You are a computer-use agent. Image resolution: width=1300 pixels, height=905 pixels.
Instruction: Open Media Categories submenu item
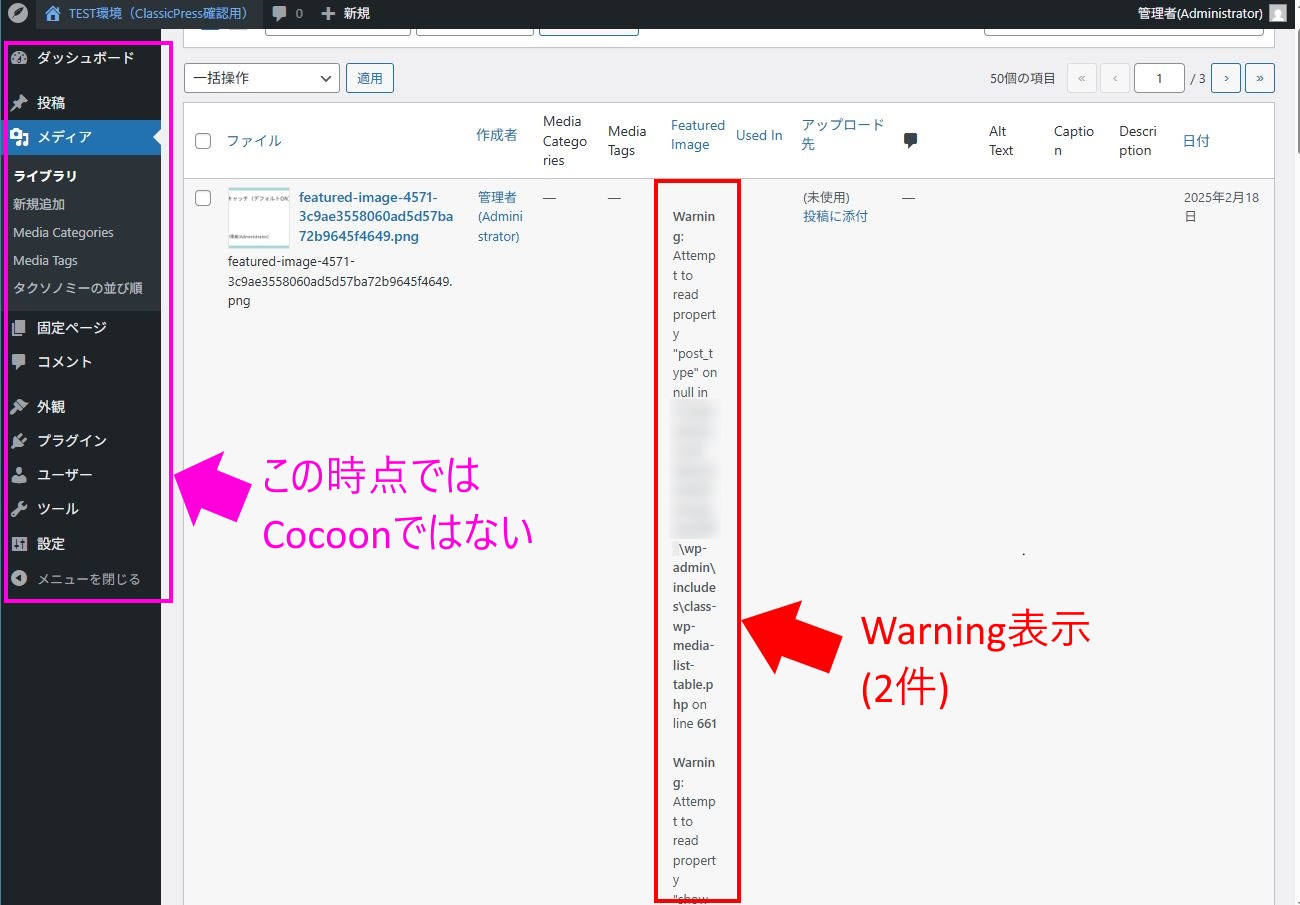[x=63, y=232]
